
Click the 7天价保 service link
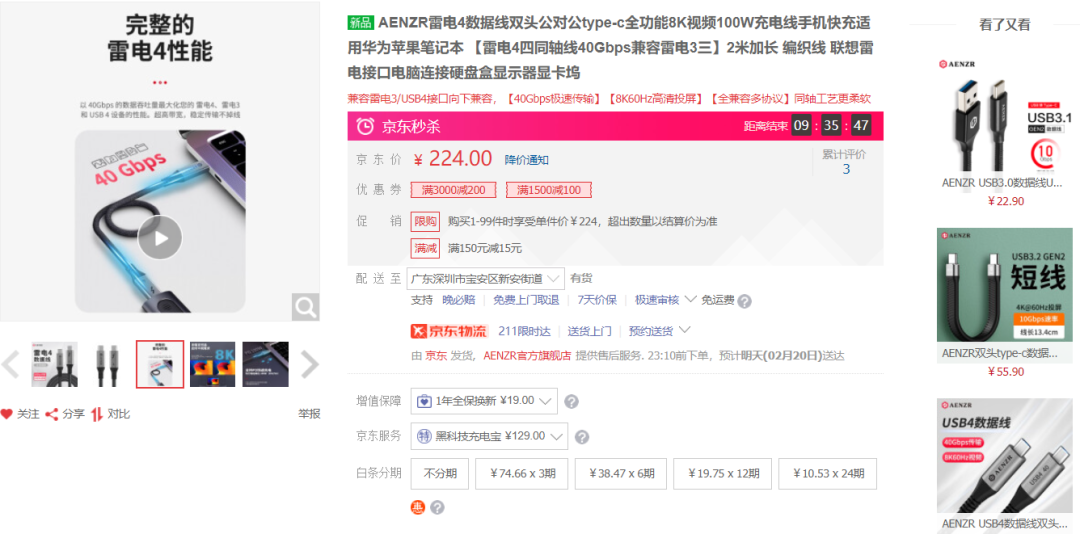(x=596, y=300)
